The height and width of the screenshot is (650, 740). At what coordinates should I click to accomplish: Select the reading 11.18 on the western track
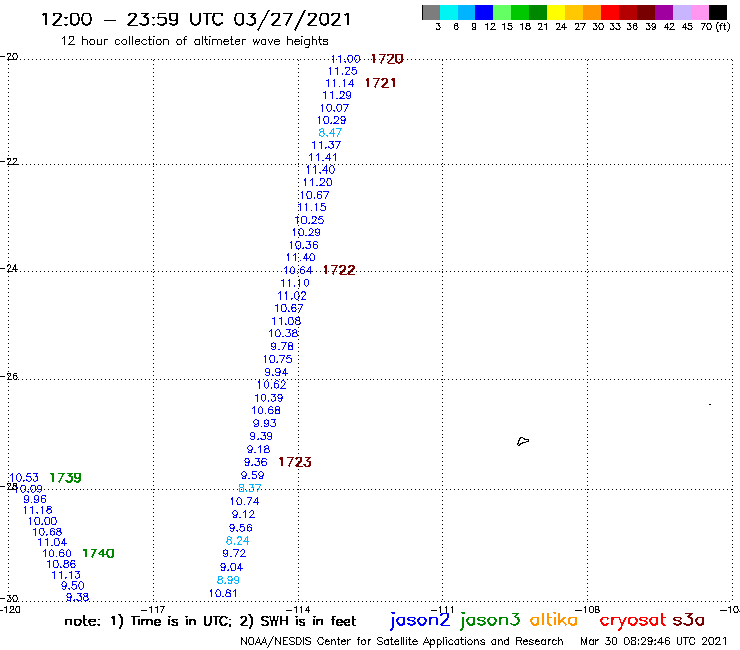pyautogui.click(x=38, y=510)
